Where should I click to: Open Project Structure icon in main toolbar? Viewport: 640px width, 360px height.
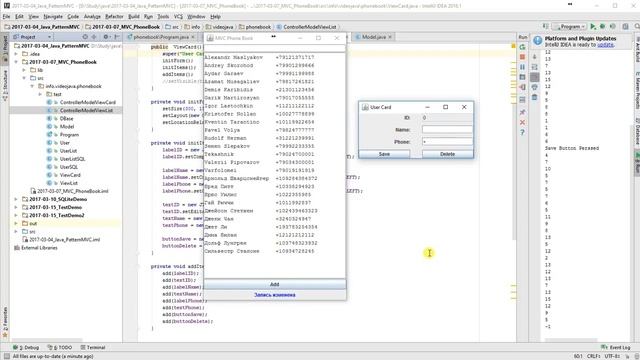tap(625, 27)
